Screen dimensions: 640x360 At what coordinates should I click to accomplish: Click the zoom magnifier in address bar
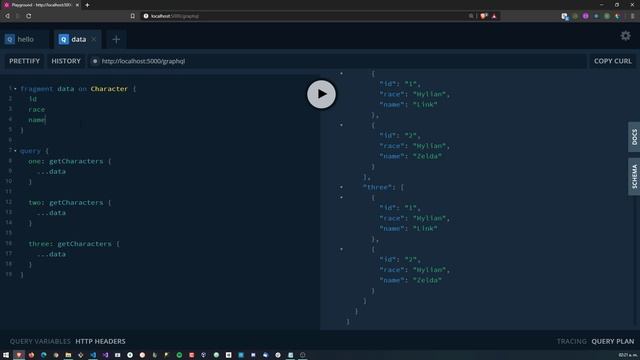(471, 16)
